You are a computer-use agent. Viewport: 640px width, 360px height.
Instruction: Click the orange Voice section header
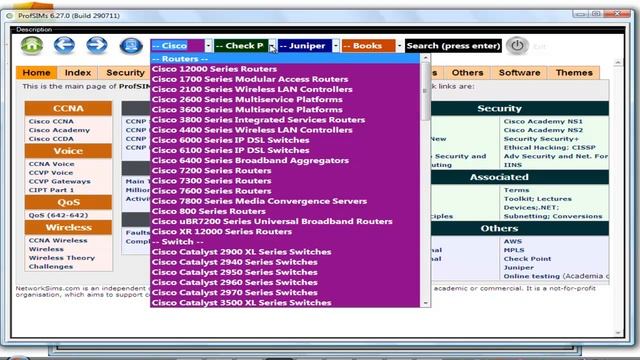[x=68, y=151]
